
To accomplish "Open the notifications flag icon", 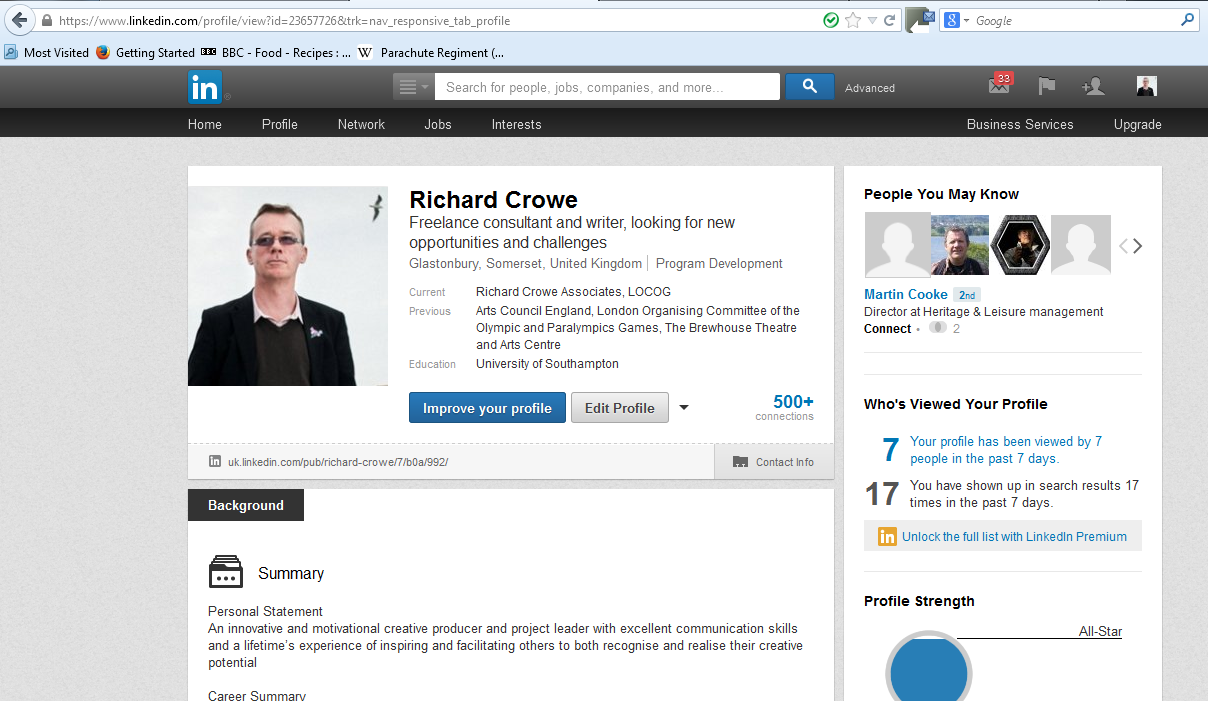I will (x=1047, y=87).
